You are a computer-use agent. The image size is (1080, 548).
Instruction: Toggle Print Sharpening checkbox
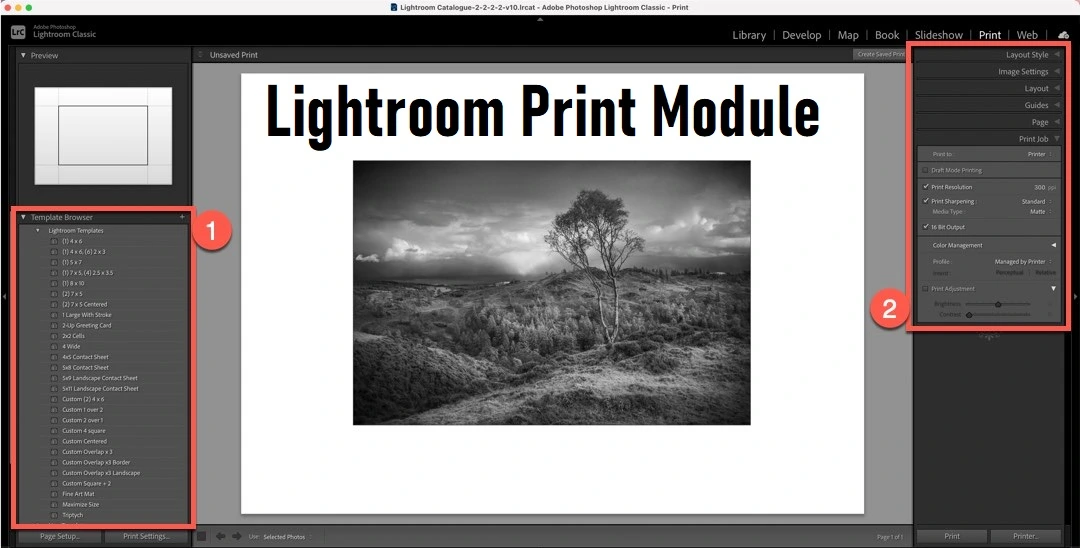tap(926, 201)
